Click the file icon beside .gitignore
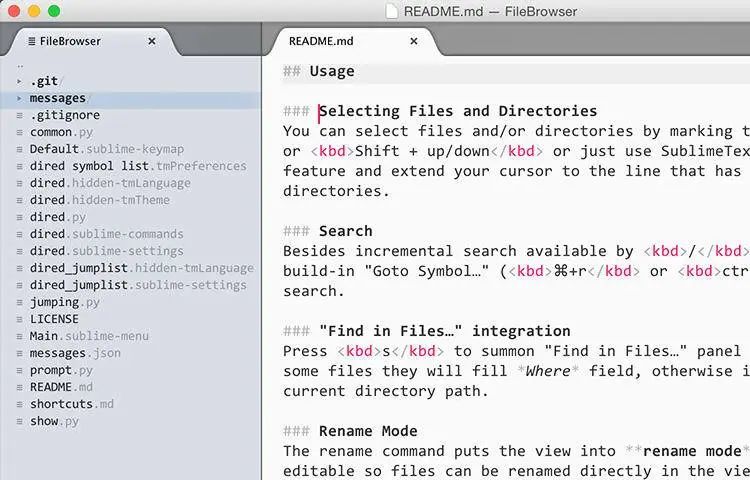The image size is (750, 480). point(19,115)
